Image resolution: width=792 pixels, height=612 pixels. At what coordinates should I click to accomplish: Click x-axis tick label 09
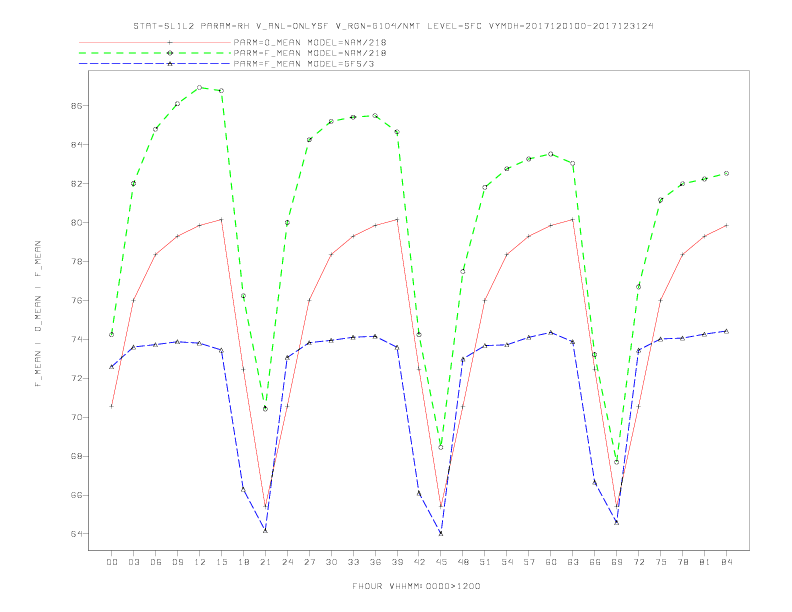[177, 562]
